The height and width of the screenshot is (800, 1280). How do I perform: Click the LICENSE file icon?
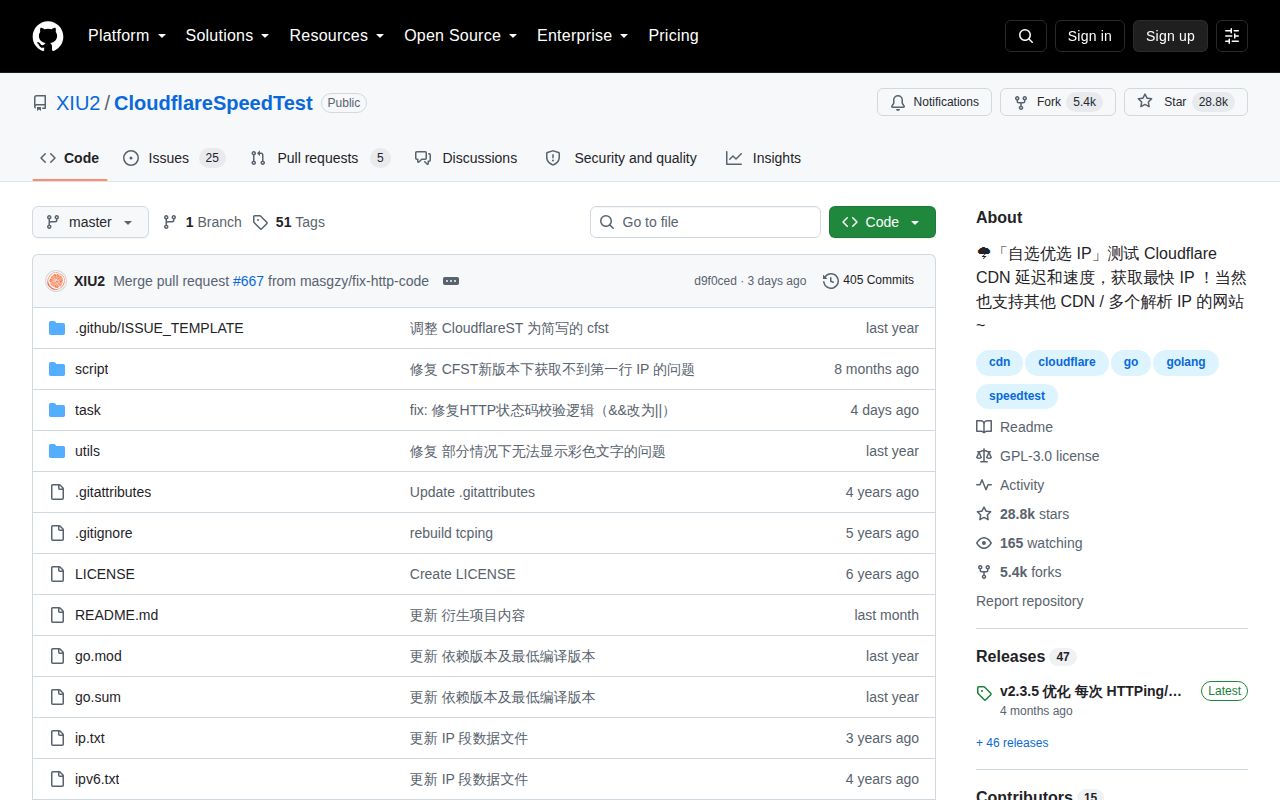point(57,574)
